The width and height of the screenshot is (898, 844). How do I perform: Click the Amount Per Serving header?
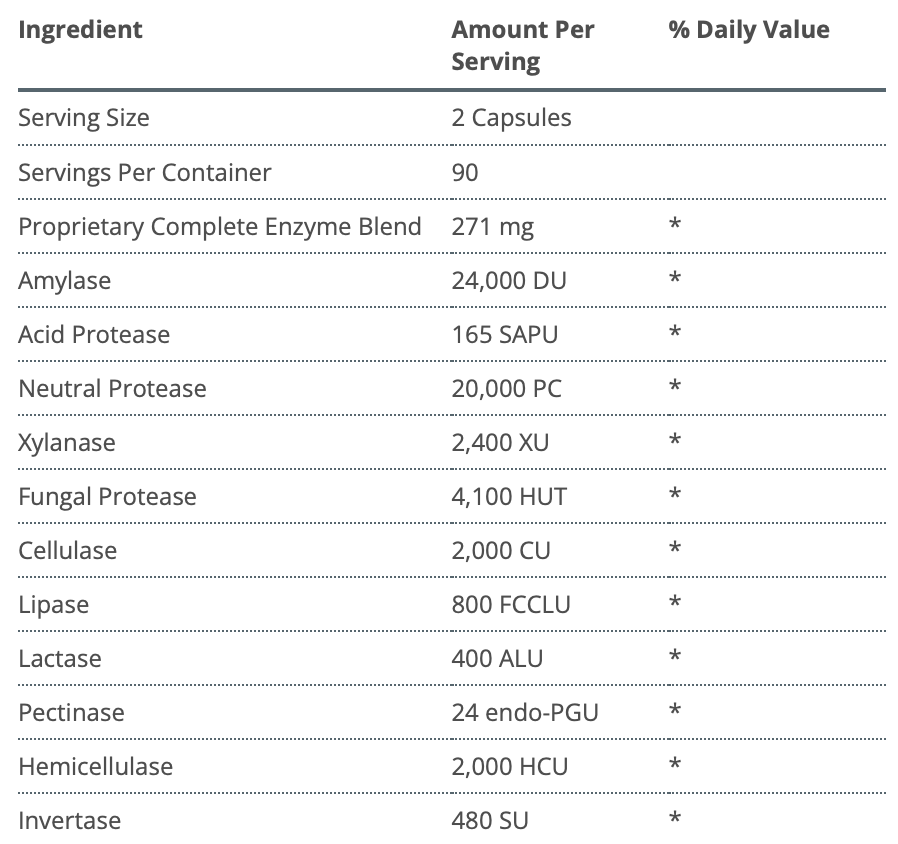pyautogui.click(x=522, y=45)
